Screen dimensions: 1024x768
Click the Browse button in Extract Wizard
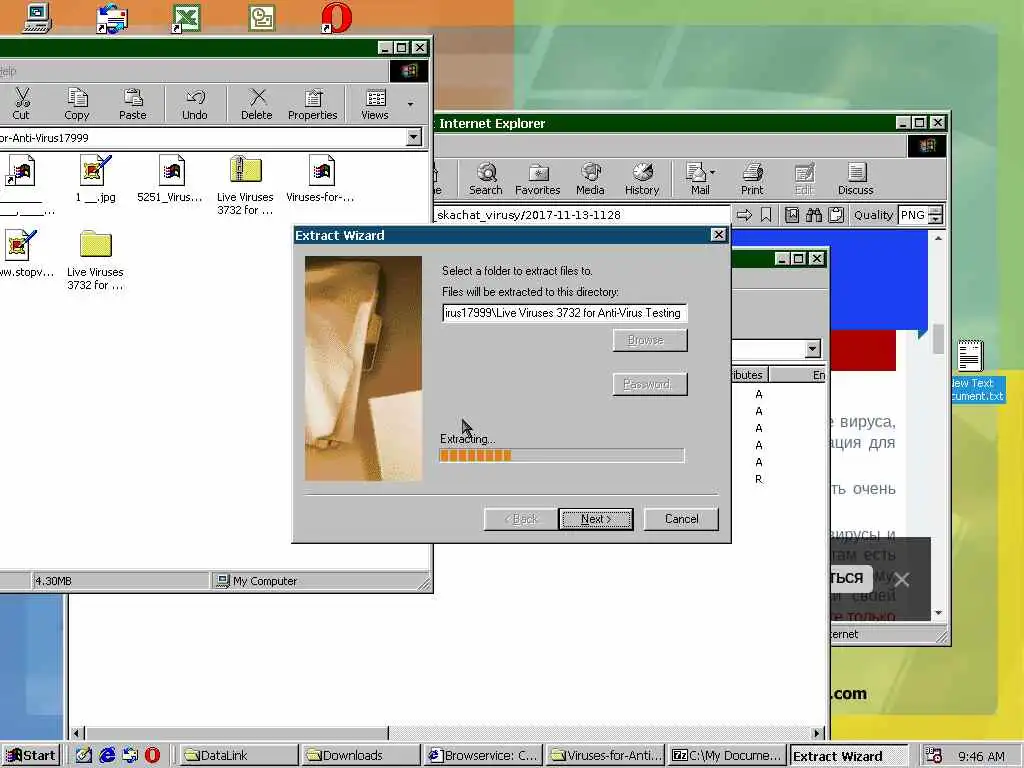650,340
